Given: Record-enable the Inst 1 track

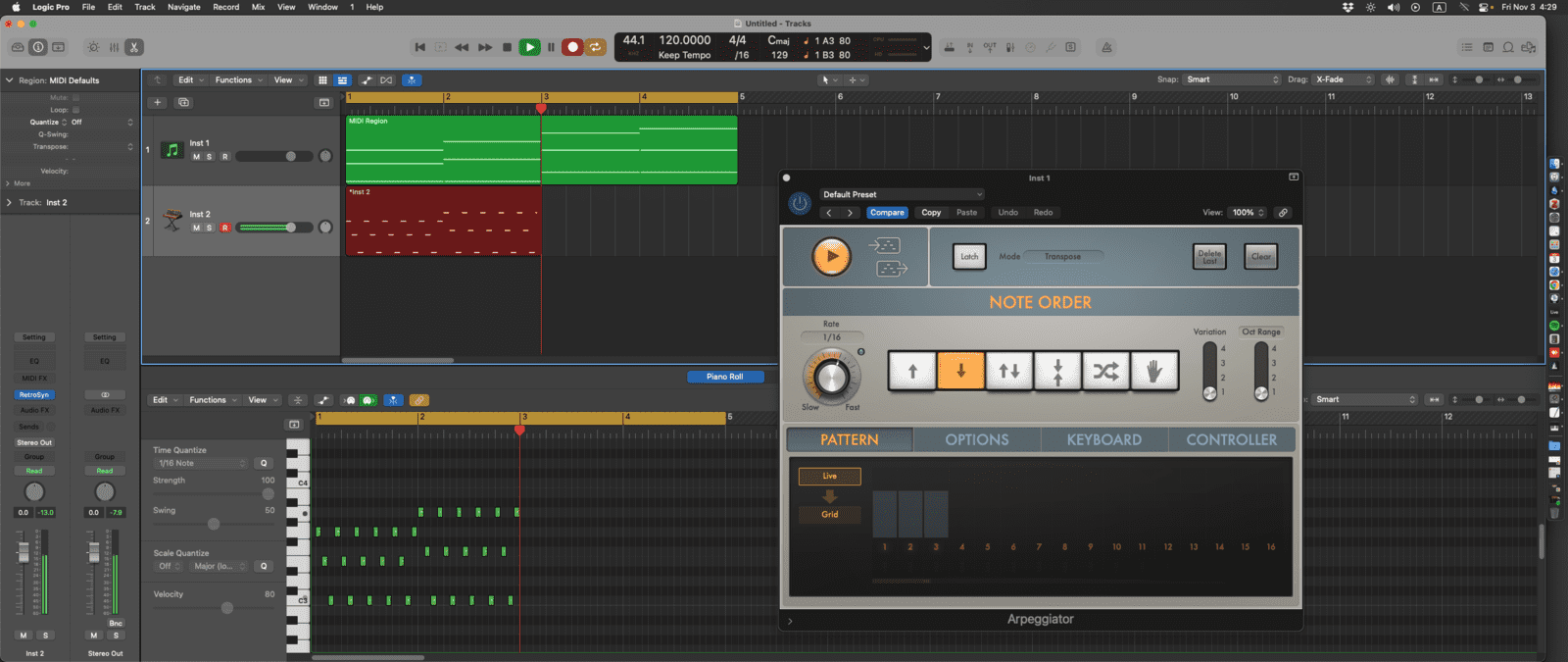Looking at the screenshot, I should tap(224, 157).
